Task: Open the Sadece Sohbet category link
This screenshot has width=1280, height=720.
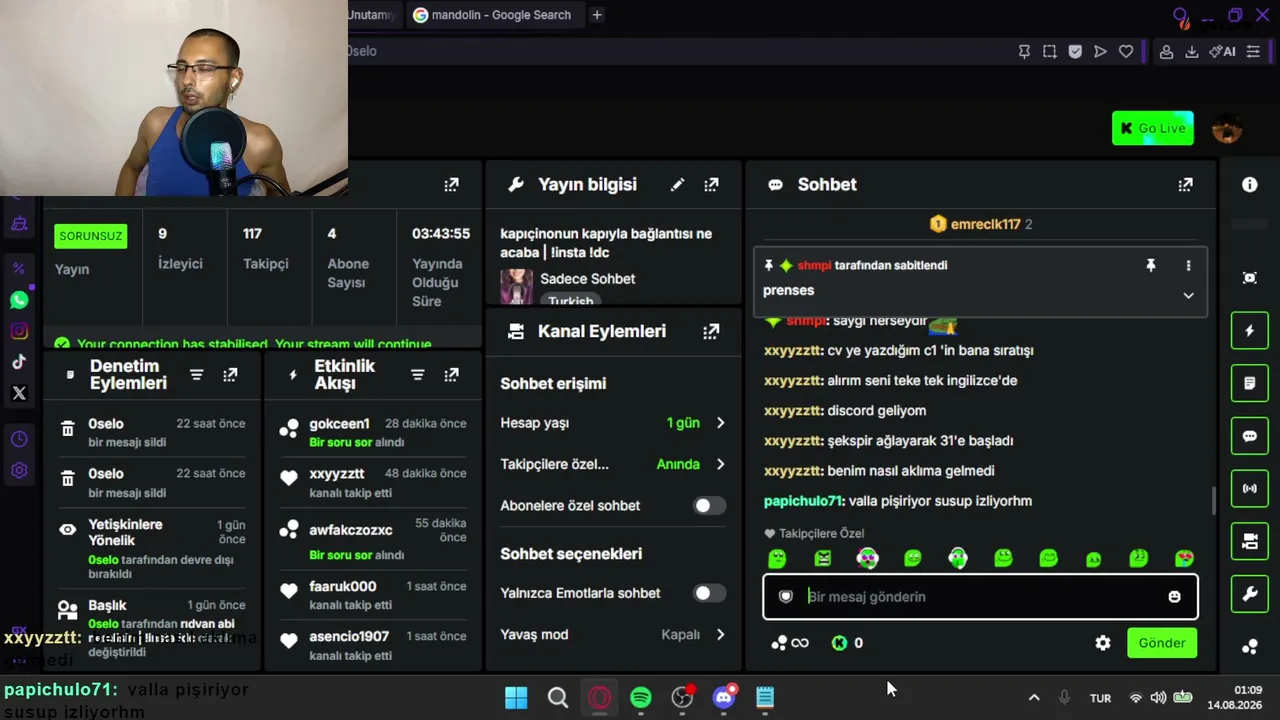Action: coord(588,279)
